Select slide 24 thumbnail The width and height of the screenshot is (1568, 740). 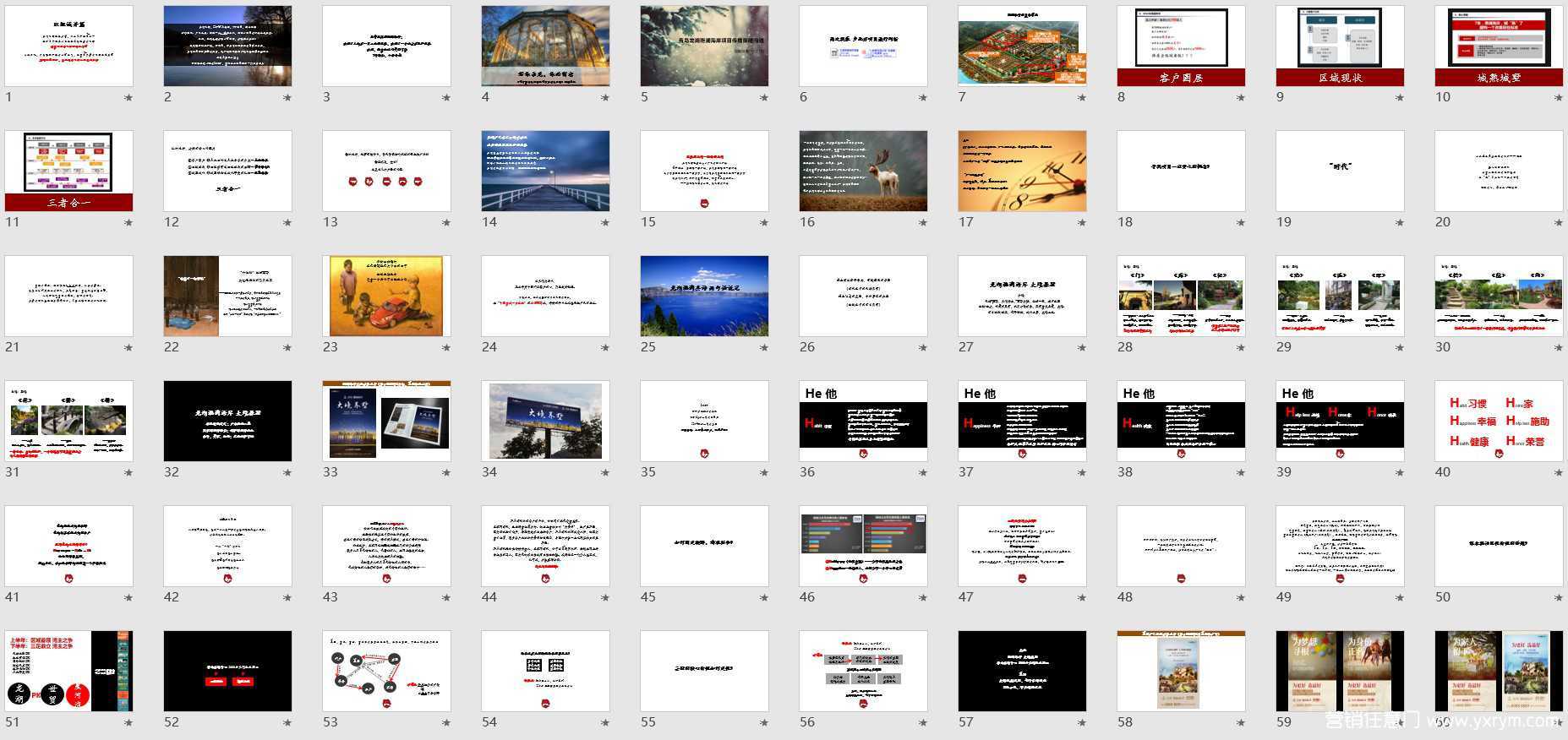[x=545, y=296]
